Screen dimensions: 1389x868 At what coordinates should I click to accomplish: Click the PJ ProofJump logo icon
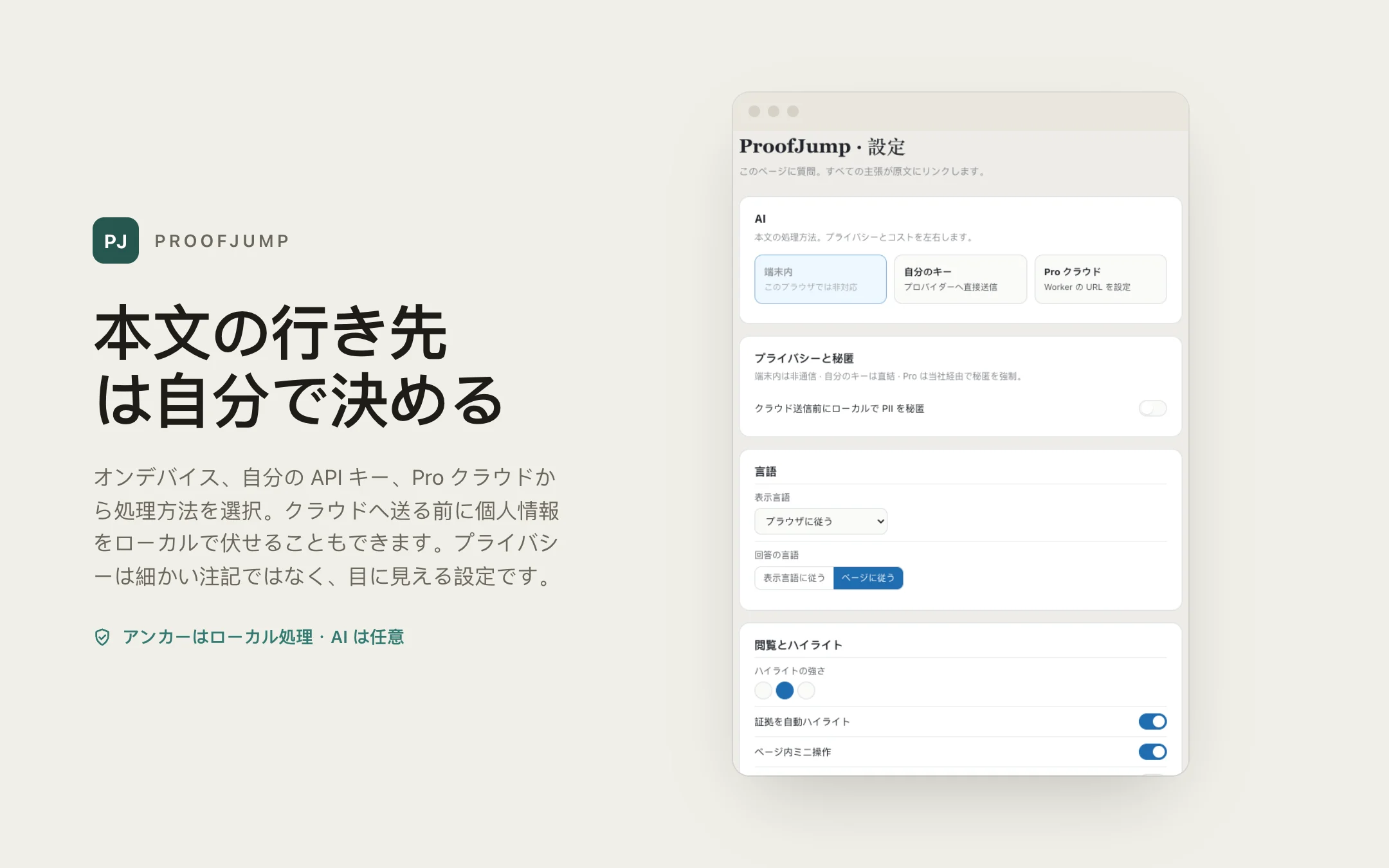(116, 240)
